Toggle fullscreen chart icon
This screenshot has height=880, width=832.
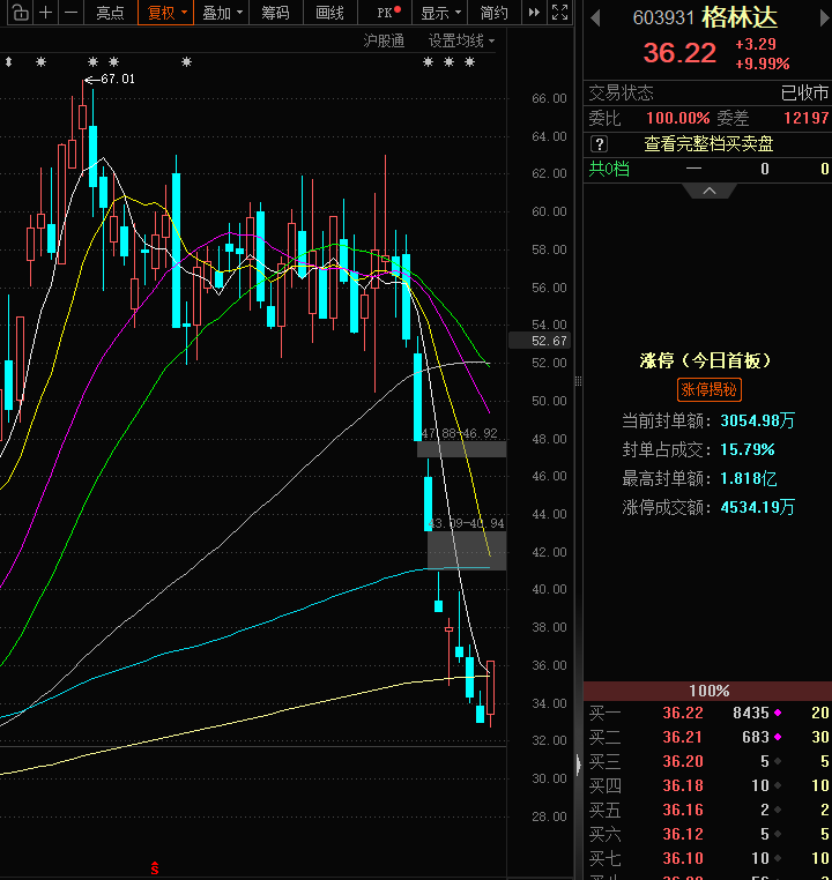[560, 12]
